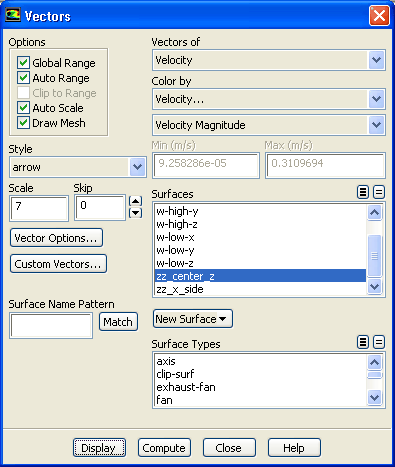Toggle the Global Range checkbox

(x=23, y=62)
